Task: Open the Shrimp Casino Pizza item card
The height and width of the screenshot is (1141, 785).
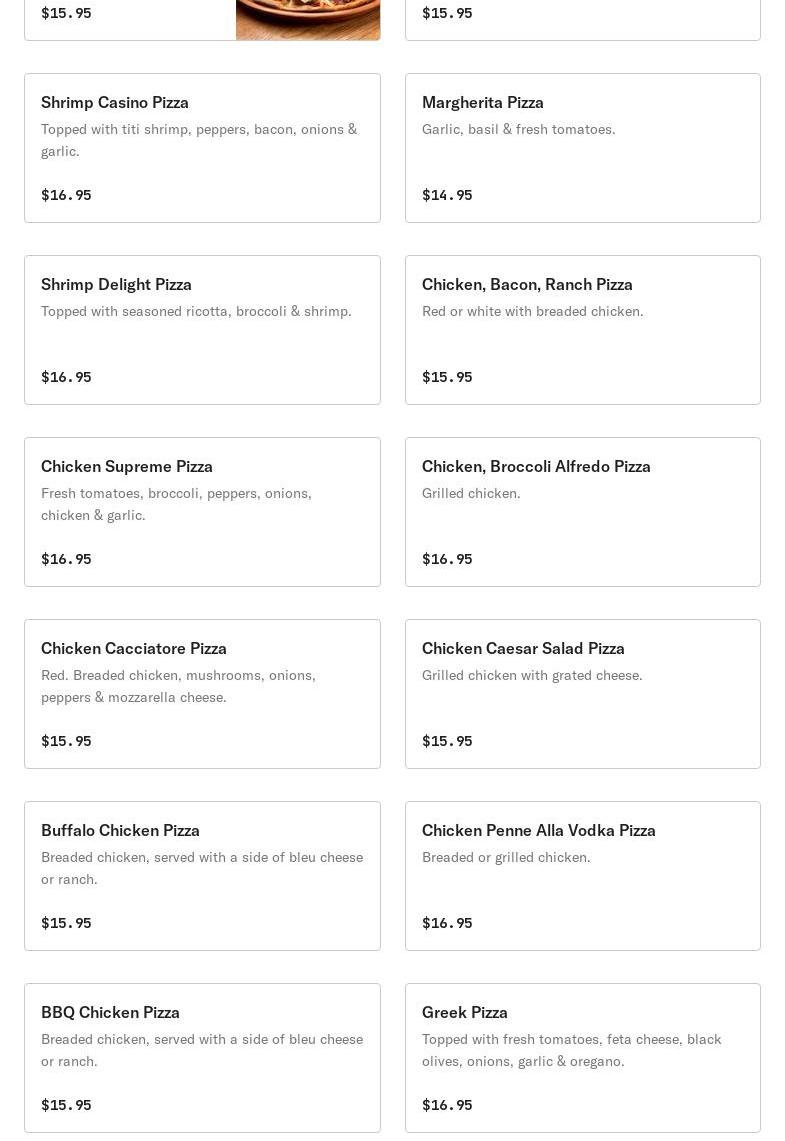Action: pyautogui.click(x=202, y=148)
